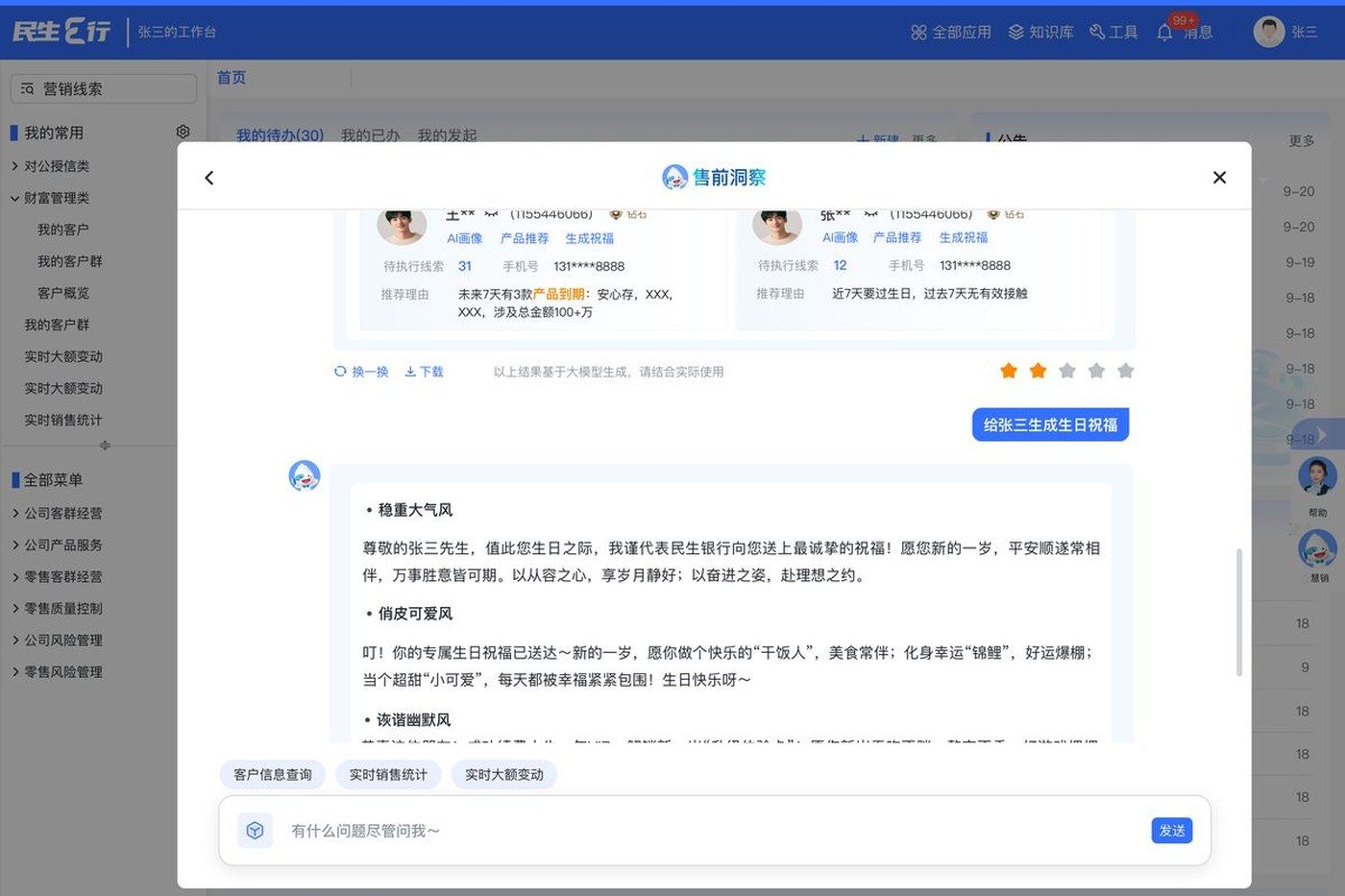Click the 发送 send button
1345x896 pixels.
click(x=1172, y=831)
